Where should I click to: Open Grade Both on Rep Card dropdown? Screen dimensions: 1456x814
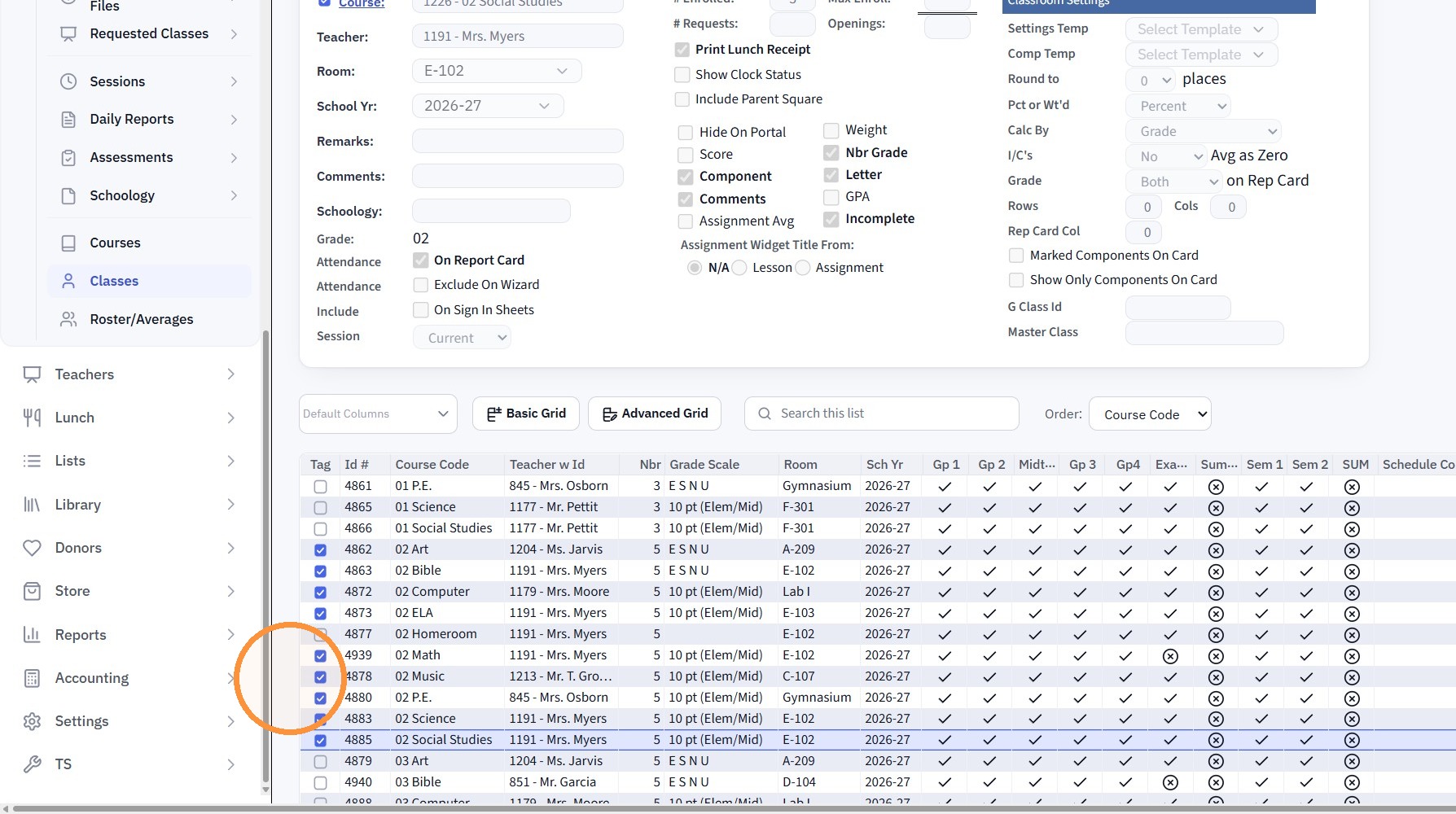(x=1173, y=182)
